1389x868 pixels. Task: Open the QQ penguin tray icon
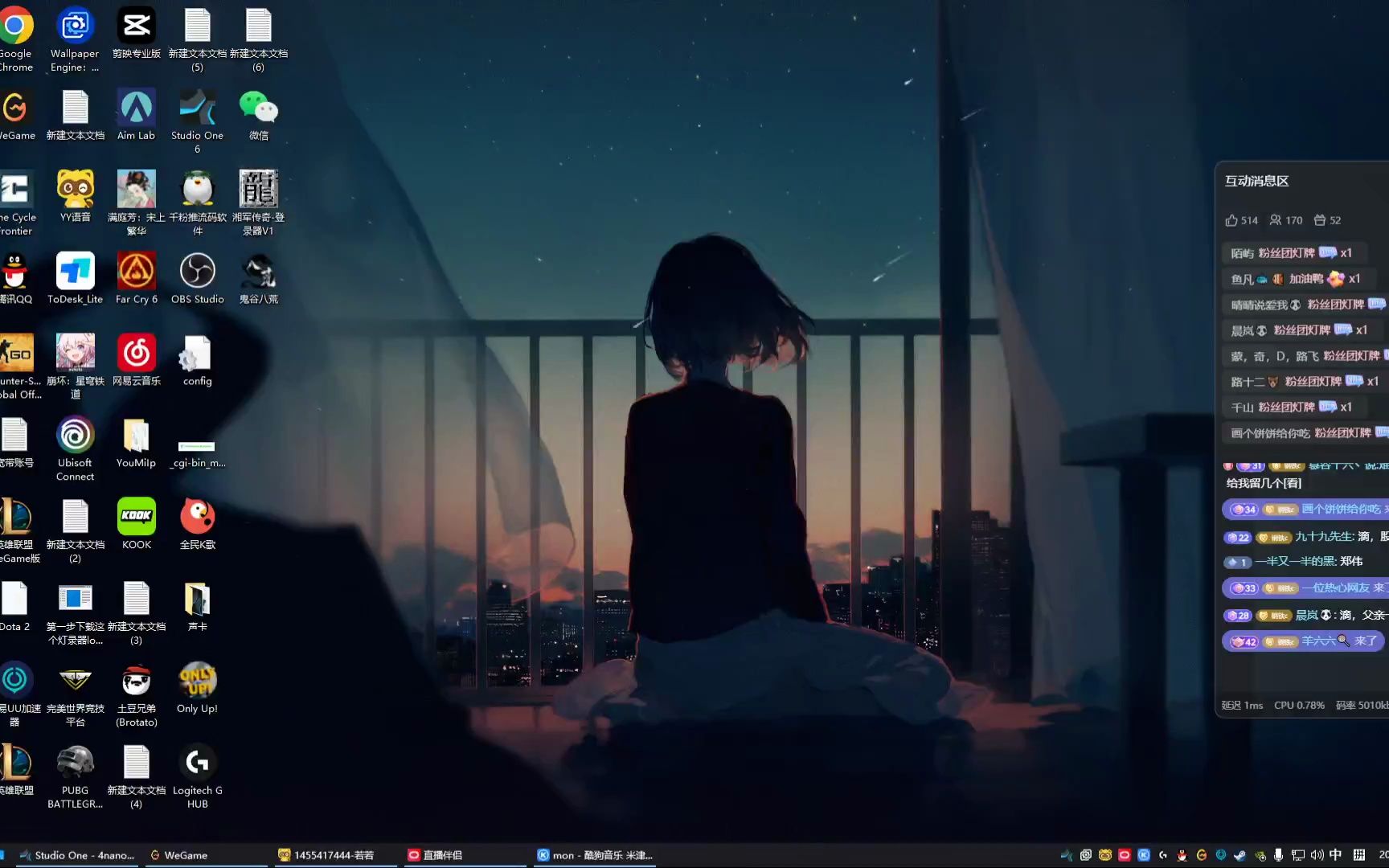point(1182,855)
